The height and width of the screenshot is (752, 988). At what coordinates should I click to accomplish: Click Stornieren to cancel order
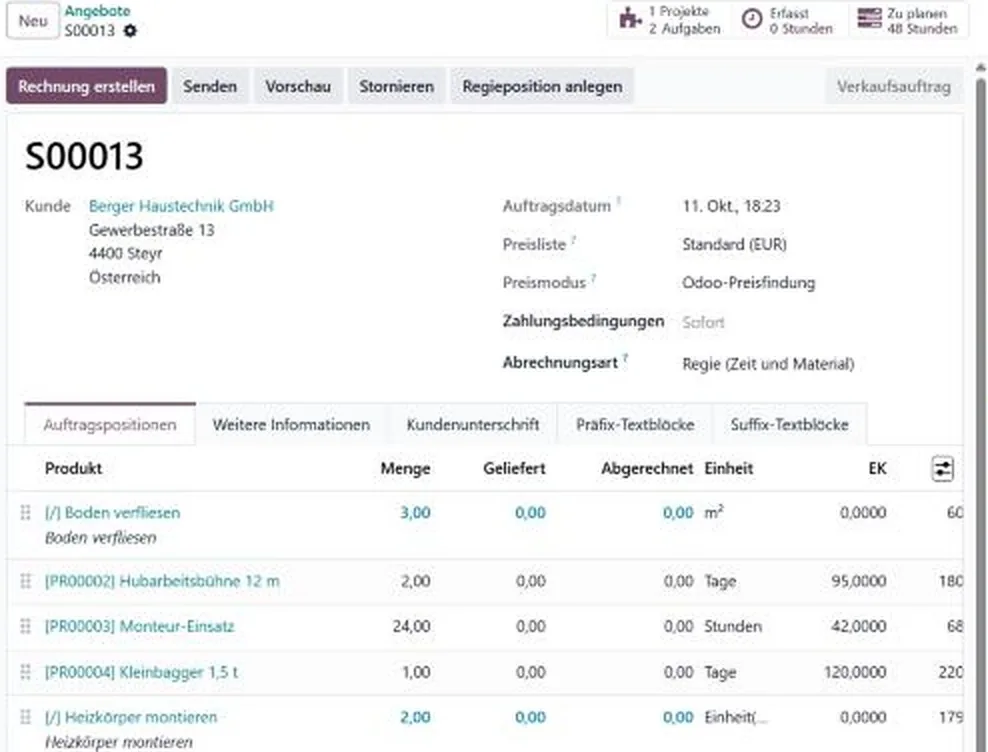[x=396, y=86]
